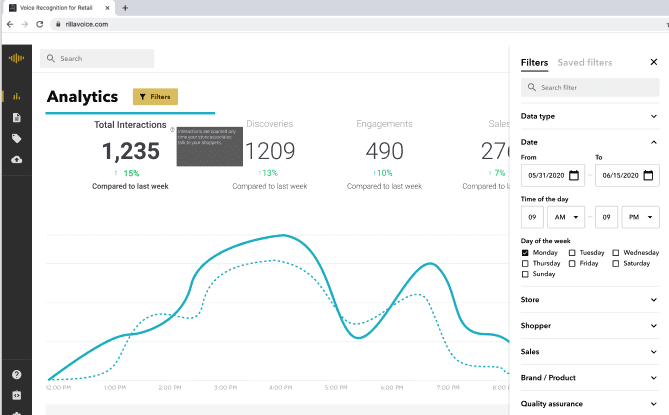This screenshot has width=669, height=415.
Task: Switch to the Saved filters tab
Action: click(x=585, y=63)
